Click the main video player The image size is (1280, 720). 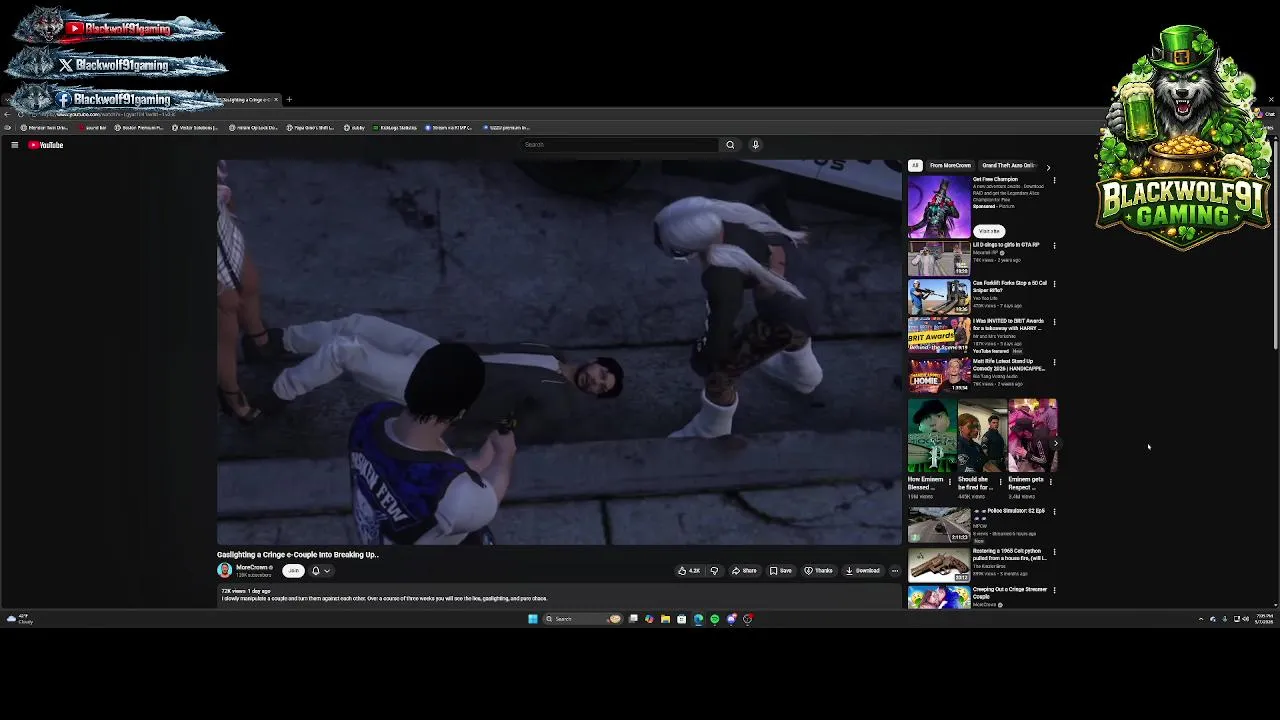point(559,352)
